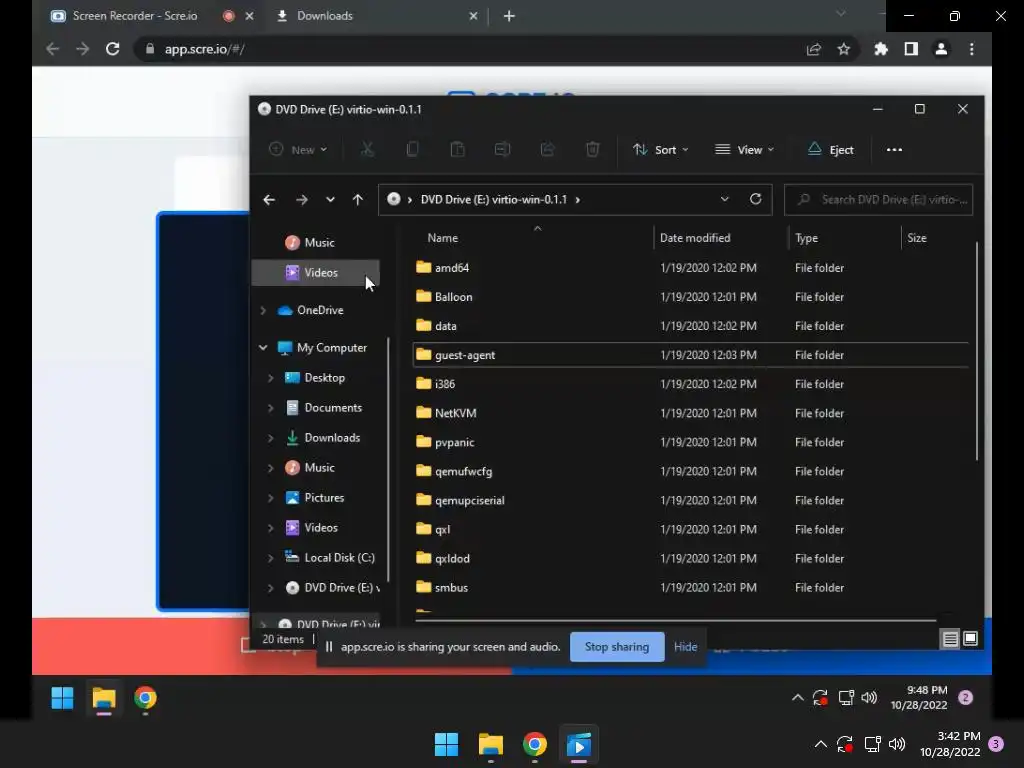
Task: Expand the Desktop tree node
Action: (x=270, y=377)
